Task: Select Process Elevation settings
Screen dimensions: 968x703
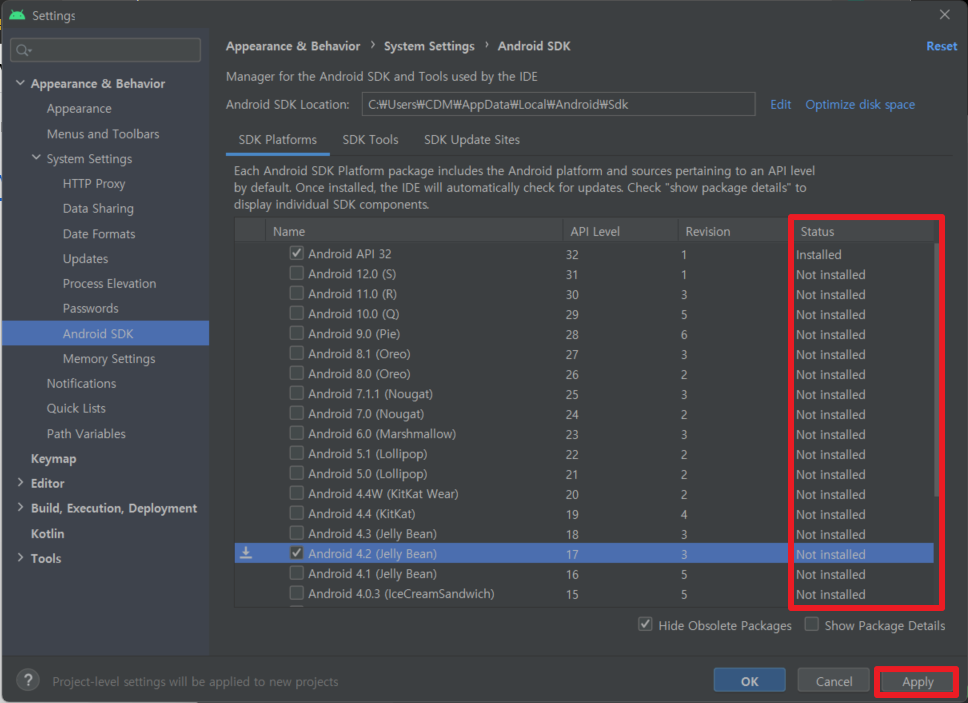Action: click(x=109, y=283)
